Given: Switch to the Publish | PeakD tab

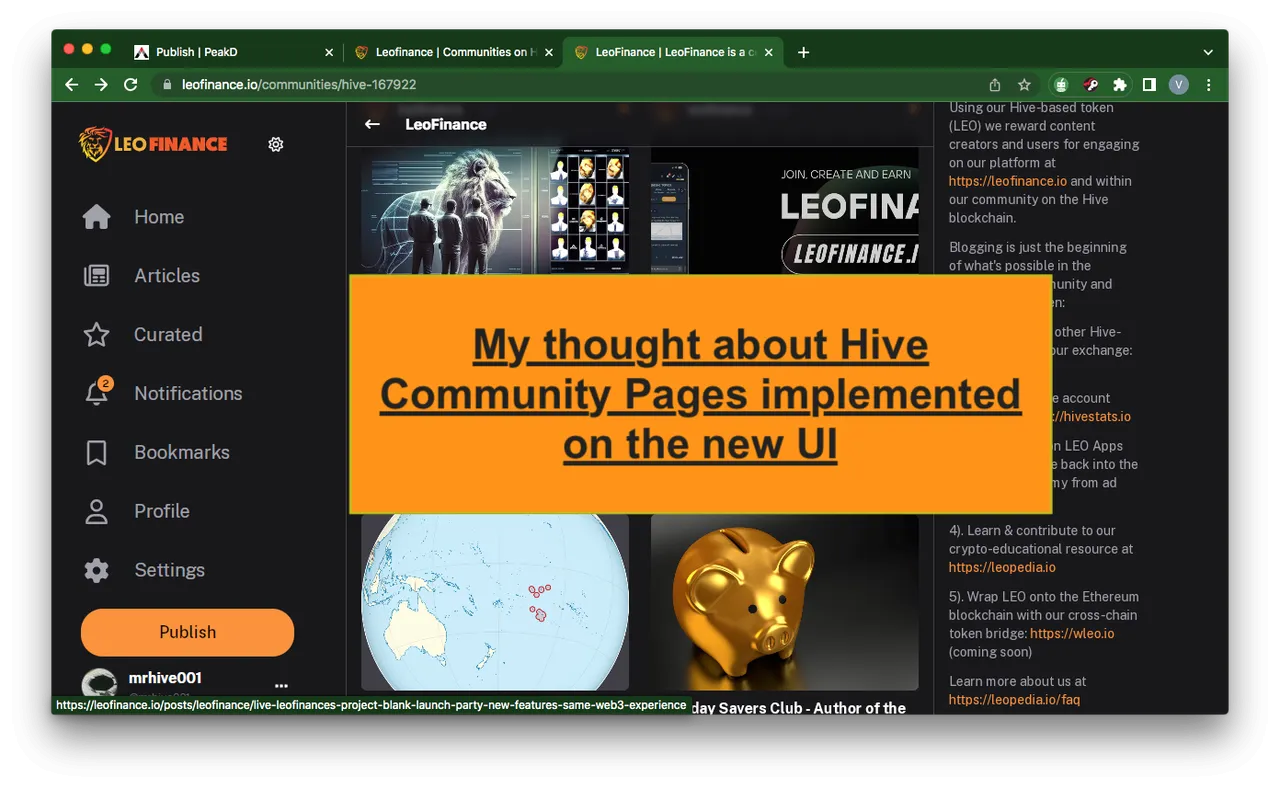Looking at the screenshot, I should click(x=230, y=52).
